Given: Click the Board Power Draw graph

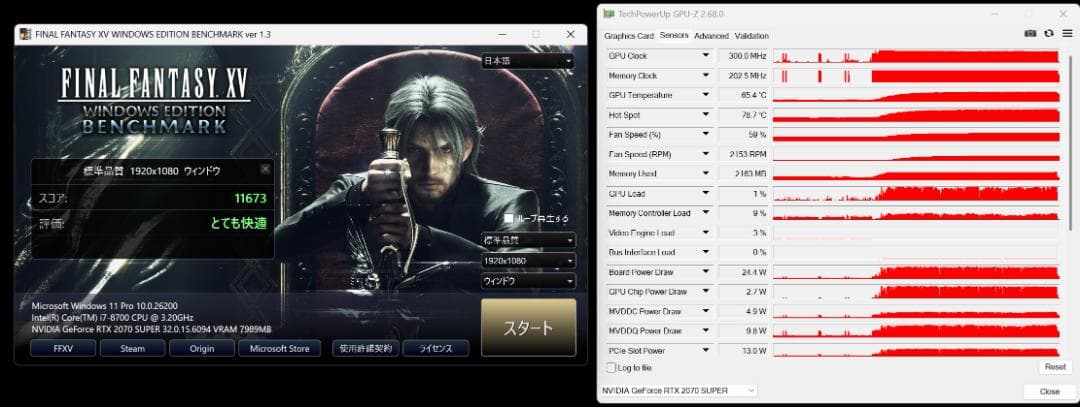Looking at the screenshot, I should tap(915, 272).
